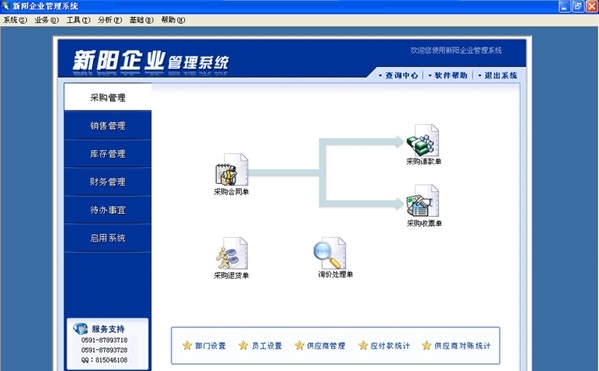The width and height of the screenshot is (599, 371).
Task: Click the 服务支持 heading text
Action: point(108,329)
